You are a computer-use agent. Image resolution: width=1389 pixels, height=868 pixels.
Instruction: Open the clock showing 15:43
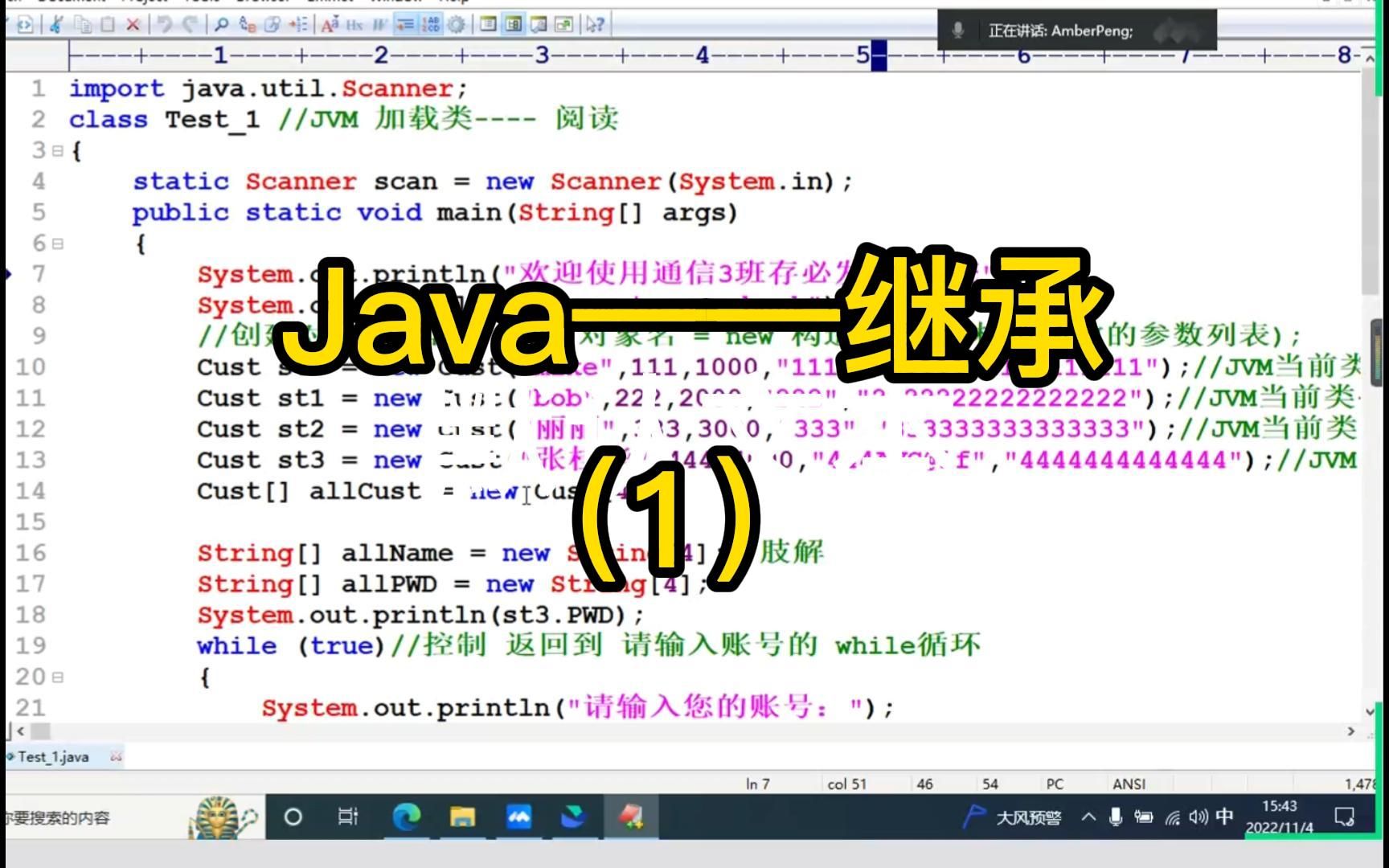tap(1280, 817)
